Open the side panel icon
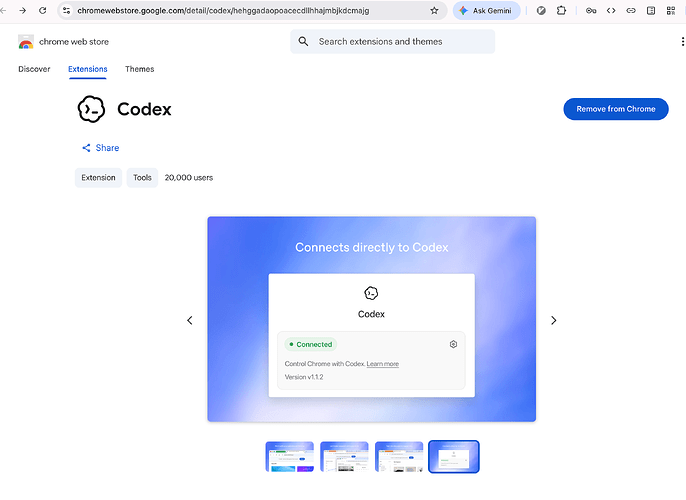 651,10
